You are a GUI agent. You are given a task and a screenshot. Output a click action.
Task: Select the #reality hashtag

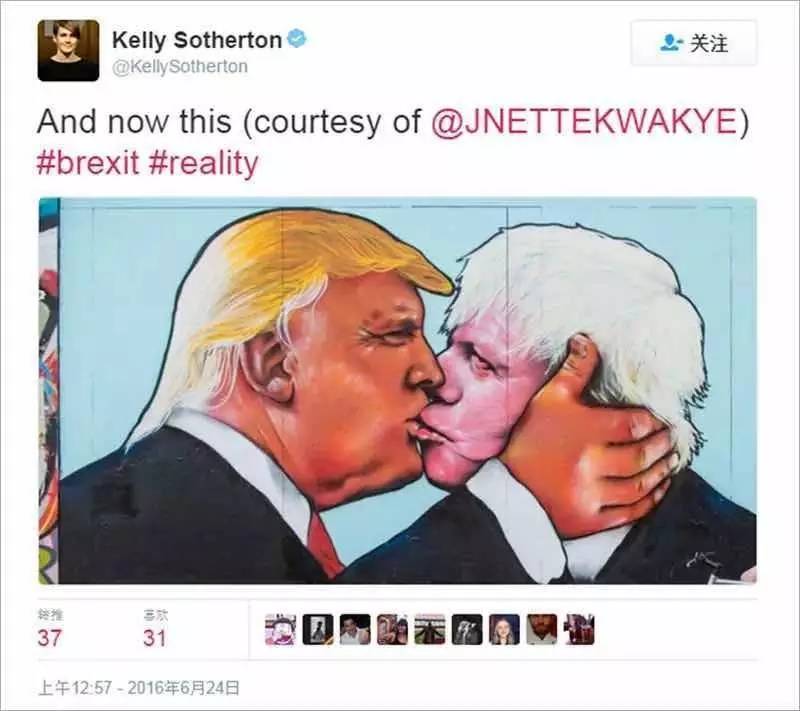point(205,164)
